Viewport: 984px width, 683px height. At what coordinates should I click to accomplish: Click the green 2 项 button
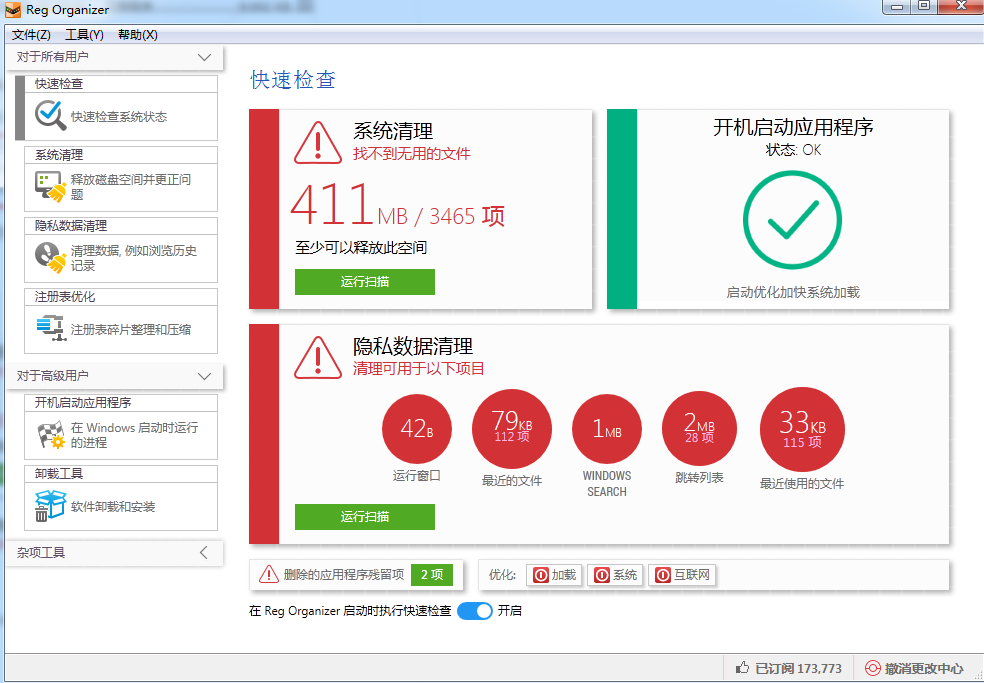pyautogui.click(x=432, y=574)
